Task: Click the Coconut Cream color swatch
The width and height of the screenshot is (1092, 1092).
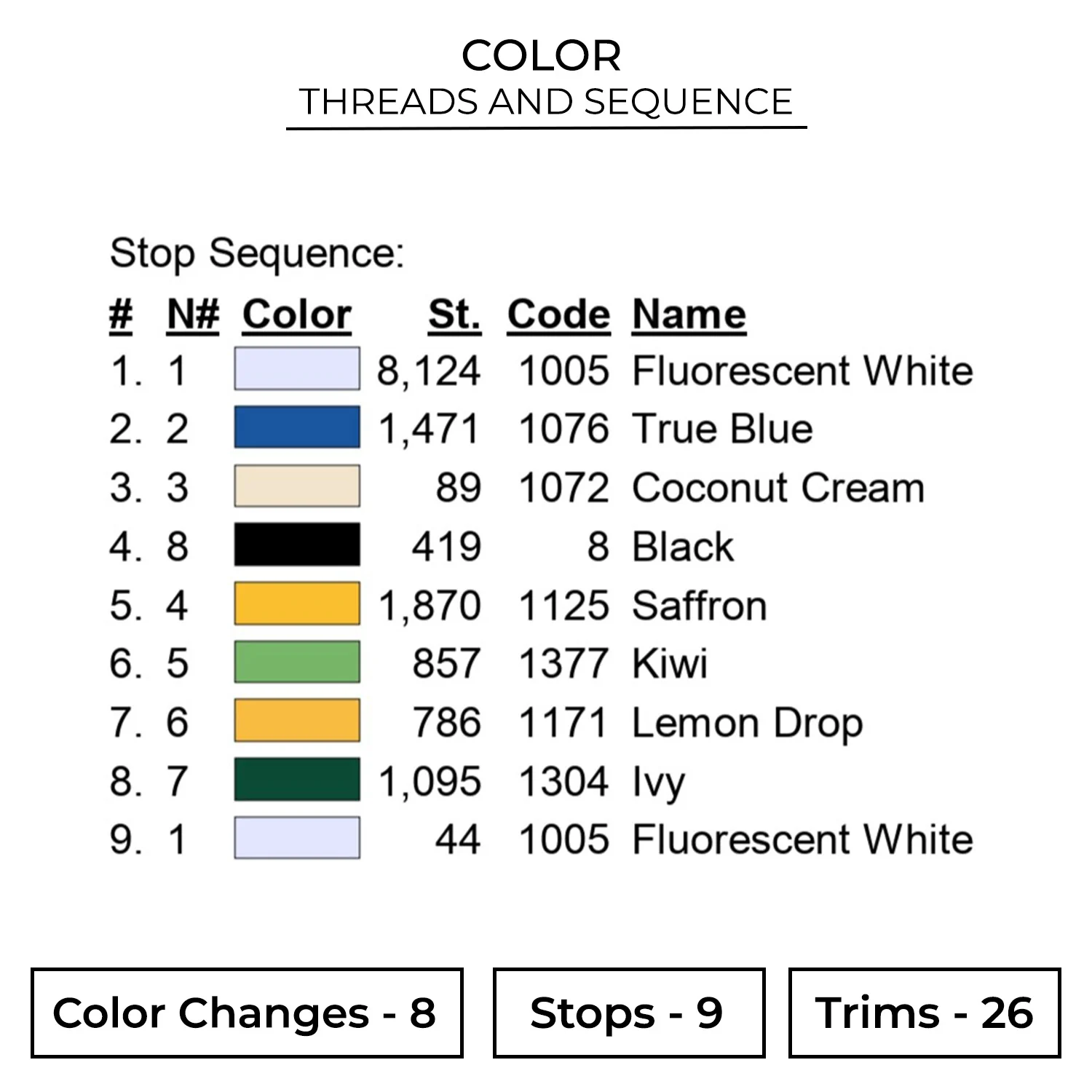Action: pyautogui.click(x=297, y=486)
